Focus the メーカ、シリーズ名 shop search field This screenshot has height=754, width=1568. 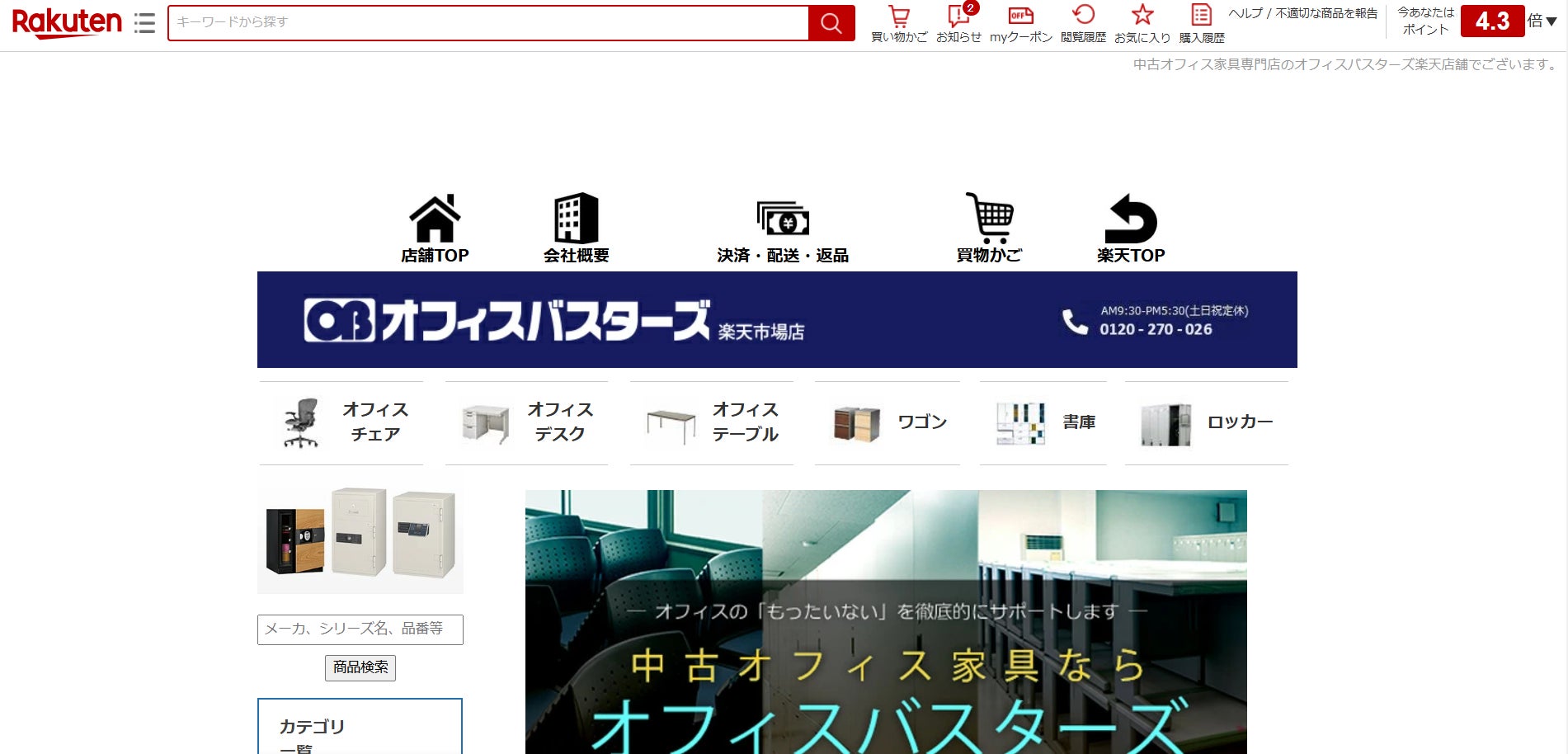(360, 629)
